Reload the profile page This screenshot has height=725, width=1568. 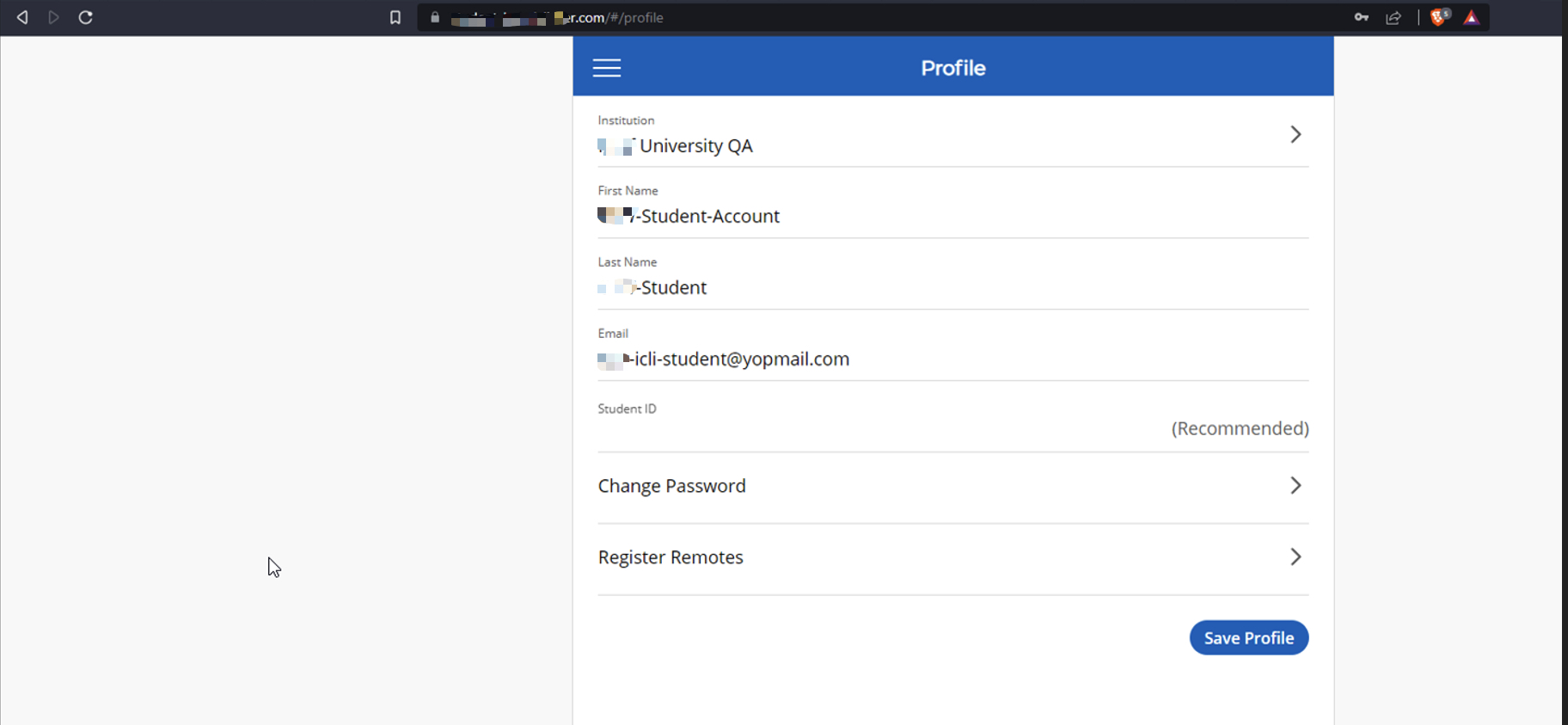click(86, 17)
